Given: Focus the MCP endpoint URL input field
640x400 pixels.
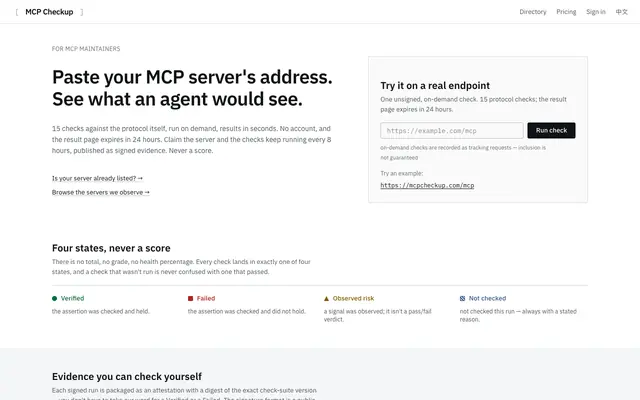Looking at the screenshot, I should (452, 131).
